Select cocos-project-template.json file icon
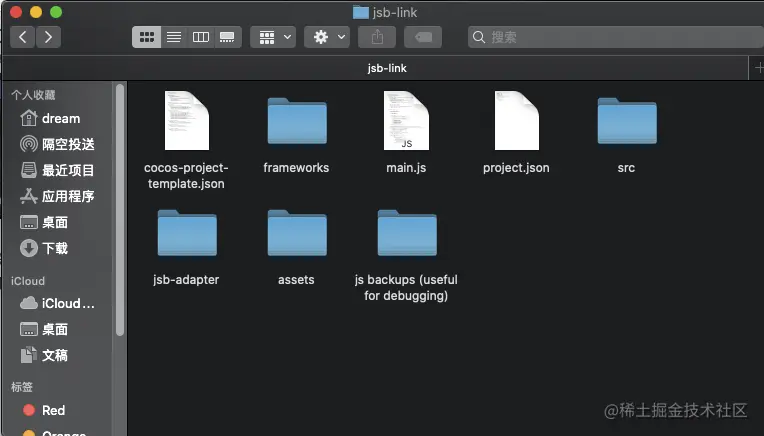The image size is (764, 436). point(187,120)
